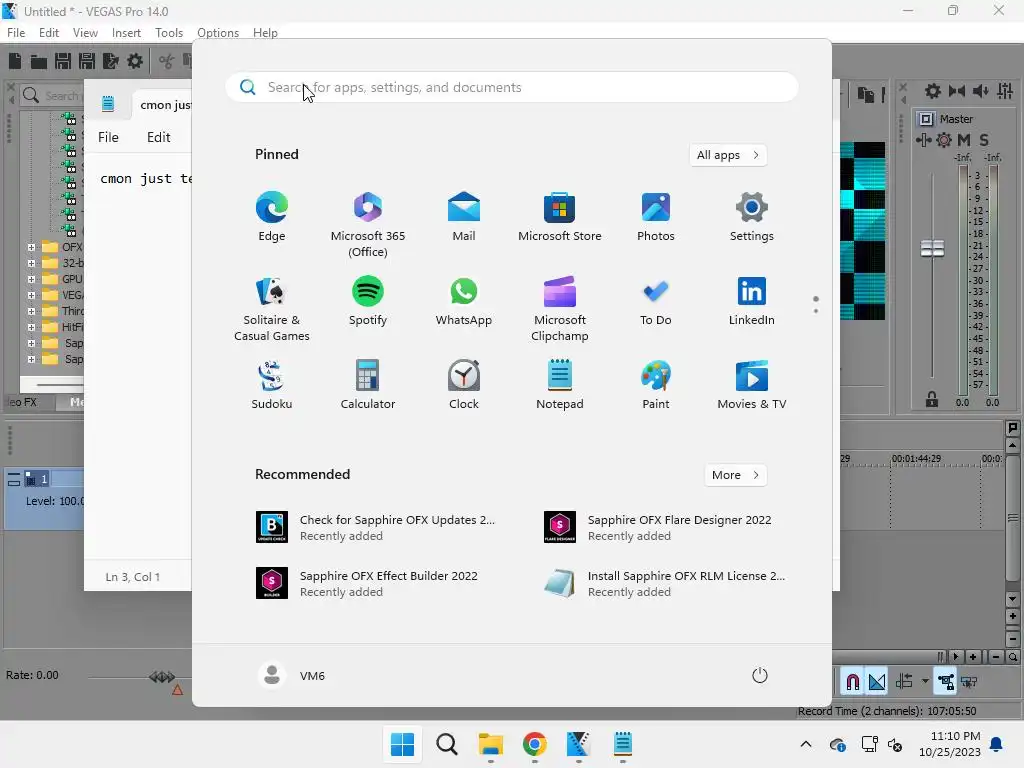The height and width of the screenshot is (768, 1024).
Task: Click VEGAS Render As toolbar icon
Action: [x=111, y=61]
